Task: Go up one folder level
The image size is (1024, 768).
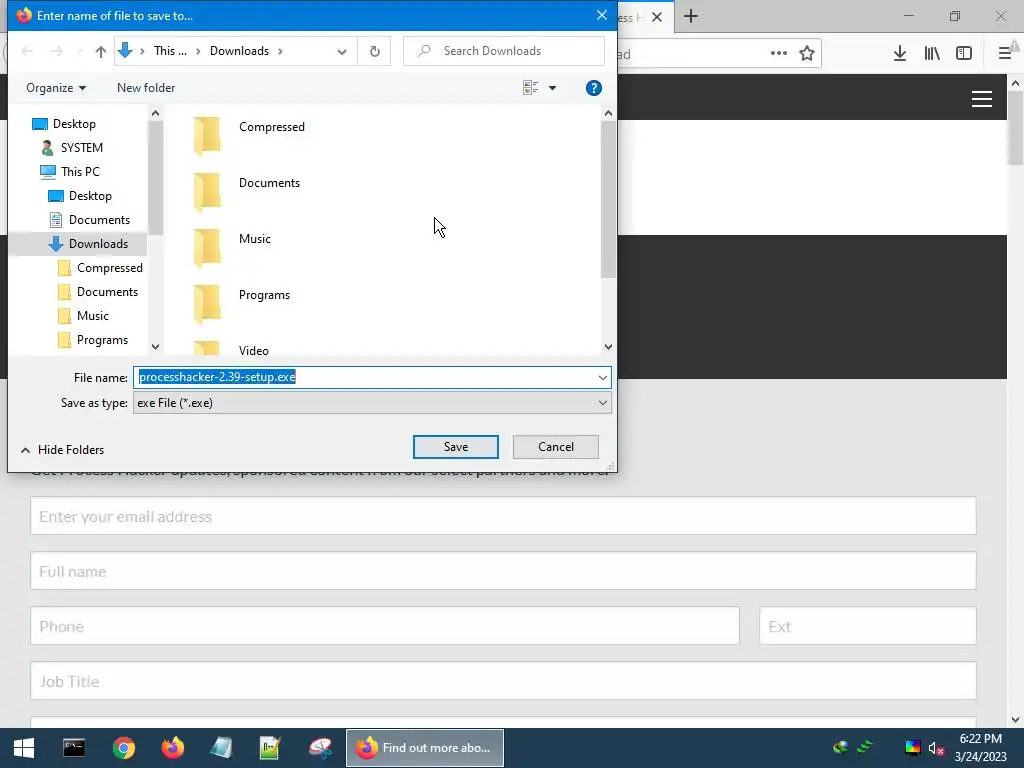Action: pos(100,51)
